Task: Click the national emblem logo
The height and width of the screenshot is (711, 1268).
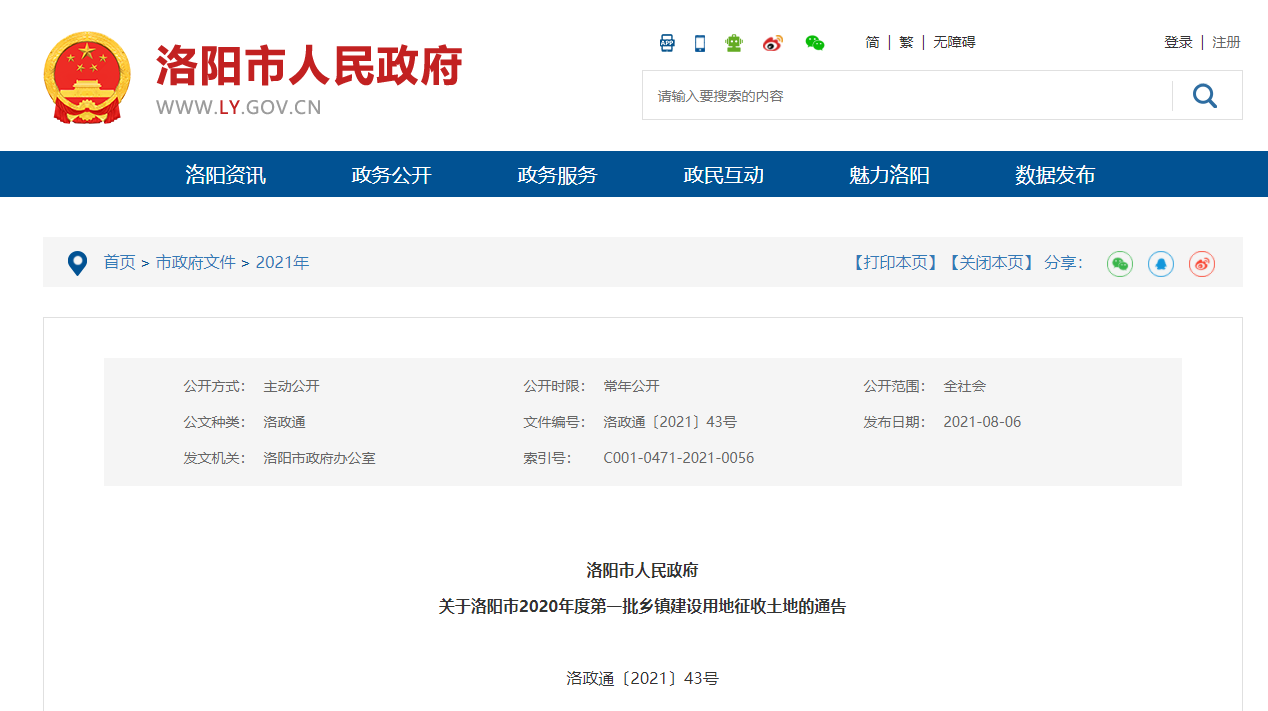Action: click(x=87, y=77)
